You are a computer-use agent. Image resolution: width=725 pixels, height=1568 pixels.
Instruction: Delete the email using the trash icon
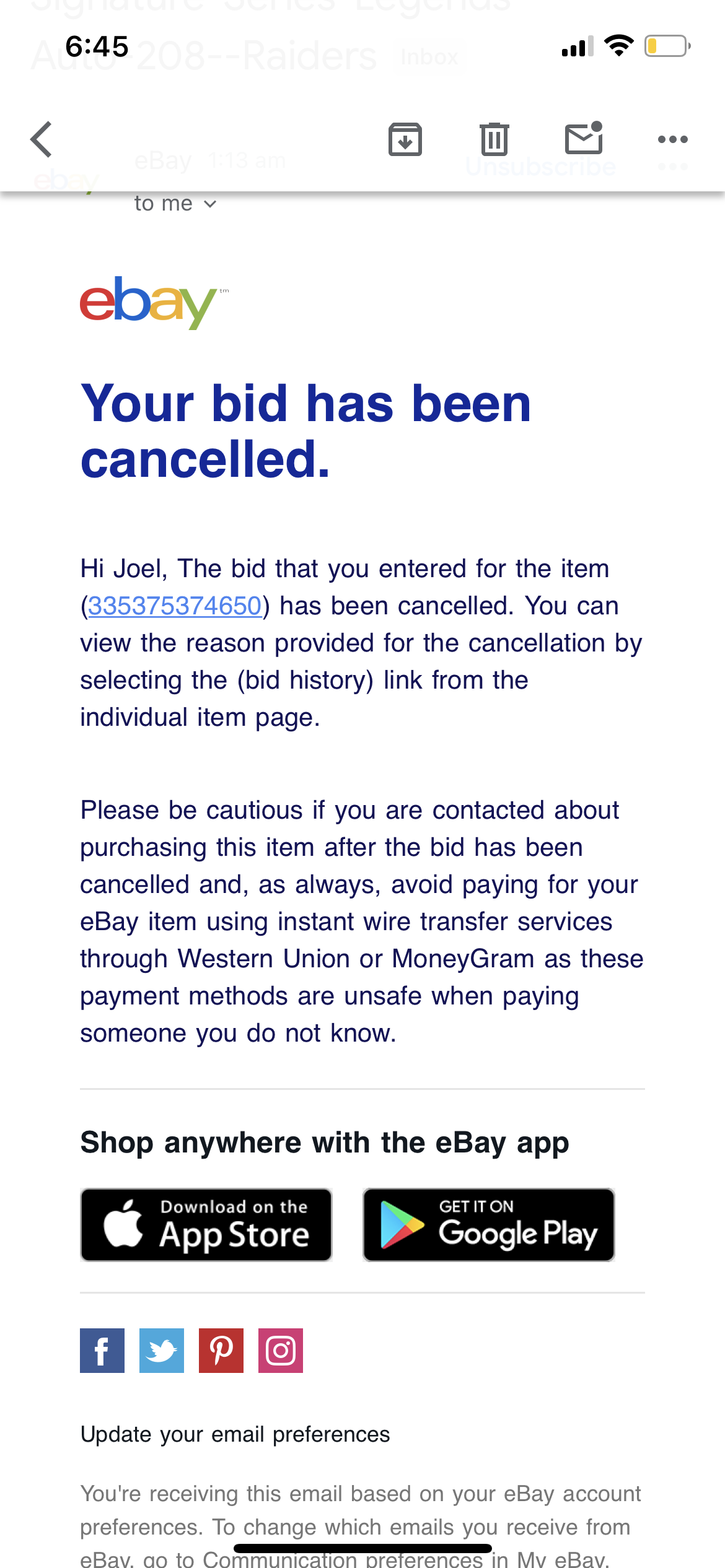tap(494, 139)
